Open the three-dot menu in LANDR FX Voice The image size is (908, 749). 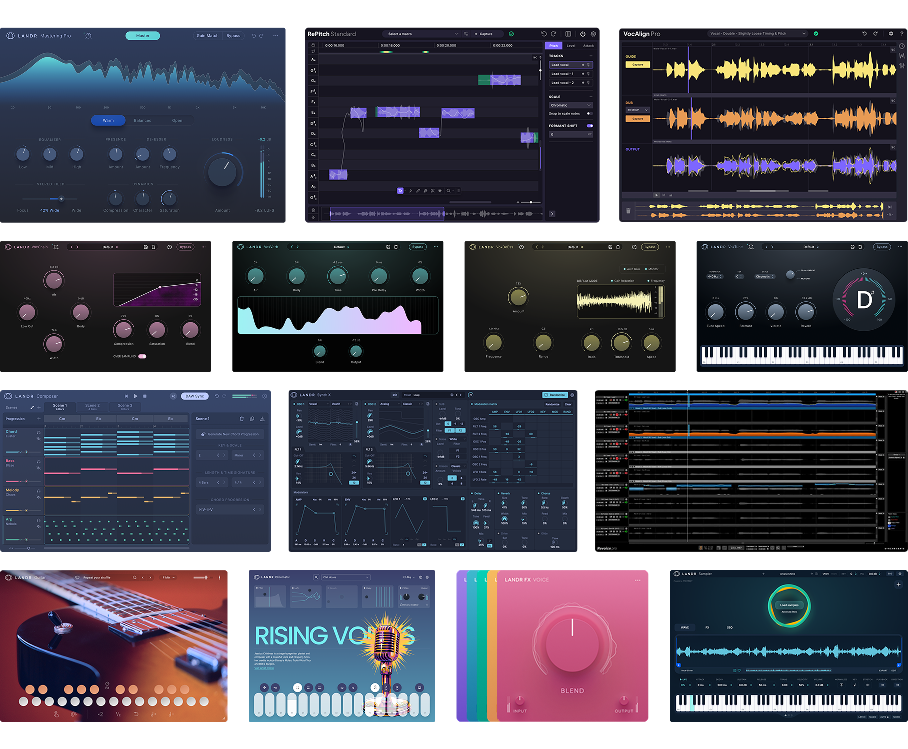click(x=638, y=580)
